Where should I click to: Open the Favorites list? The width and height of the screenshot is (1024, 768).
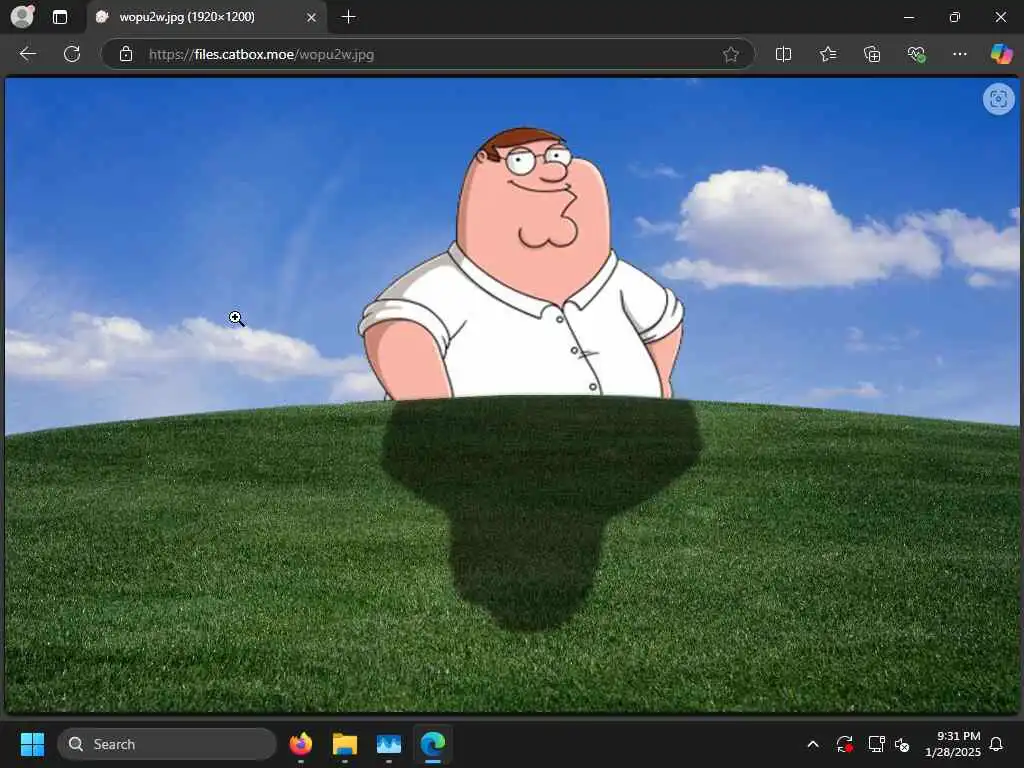[828, 54]
